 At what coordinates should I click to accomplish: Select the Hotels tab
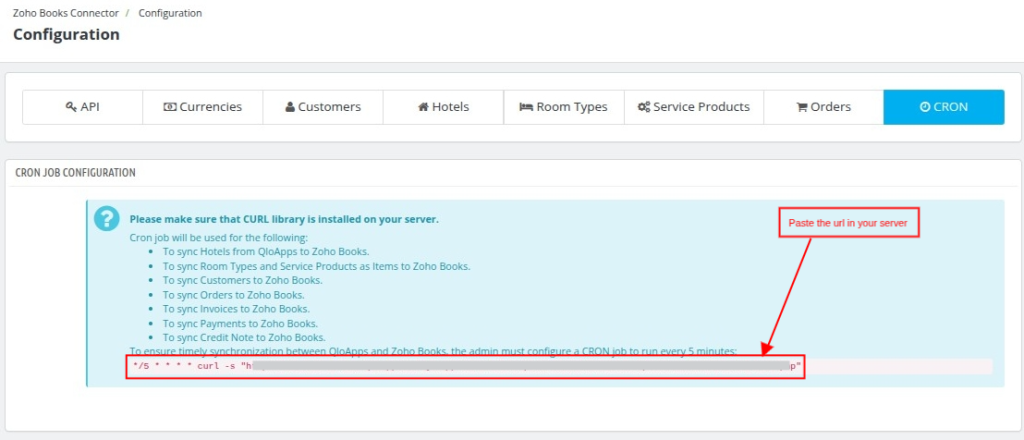(x=443, y=107)
